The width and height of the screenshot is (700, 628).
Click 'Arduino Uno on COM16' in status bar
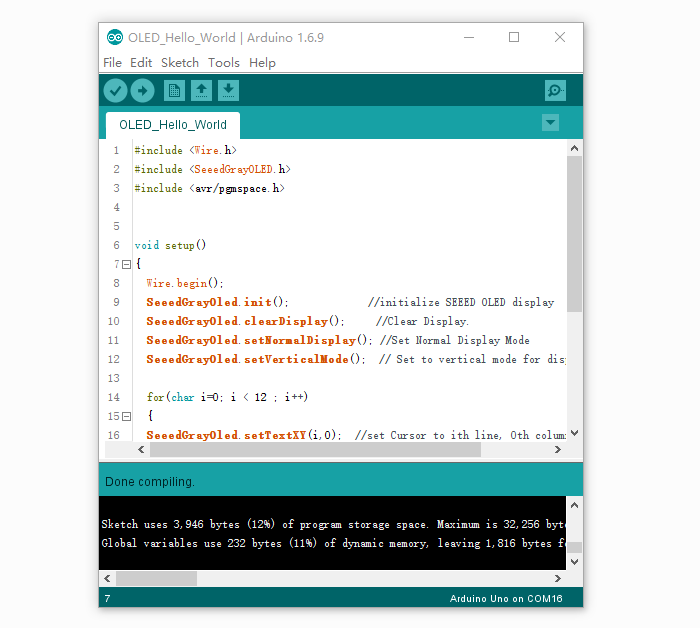(x=506, y=599)
